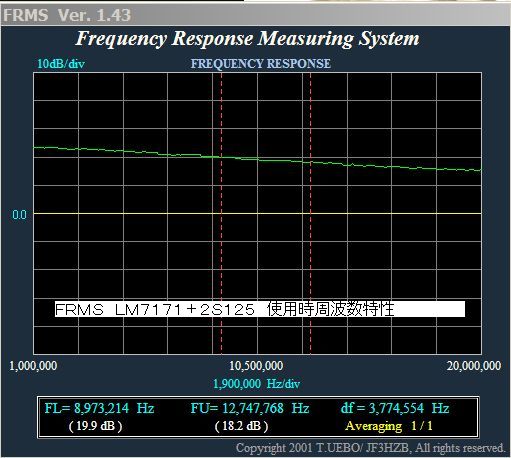Select the FU= 12,747,768 Hz readout
Screen dimensions: 511x458
(x=250, y=408)
